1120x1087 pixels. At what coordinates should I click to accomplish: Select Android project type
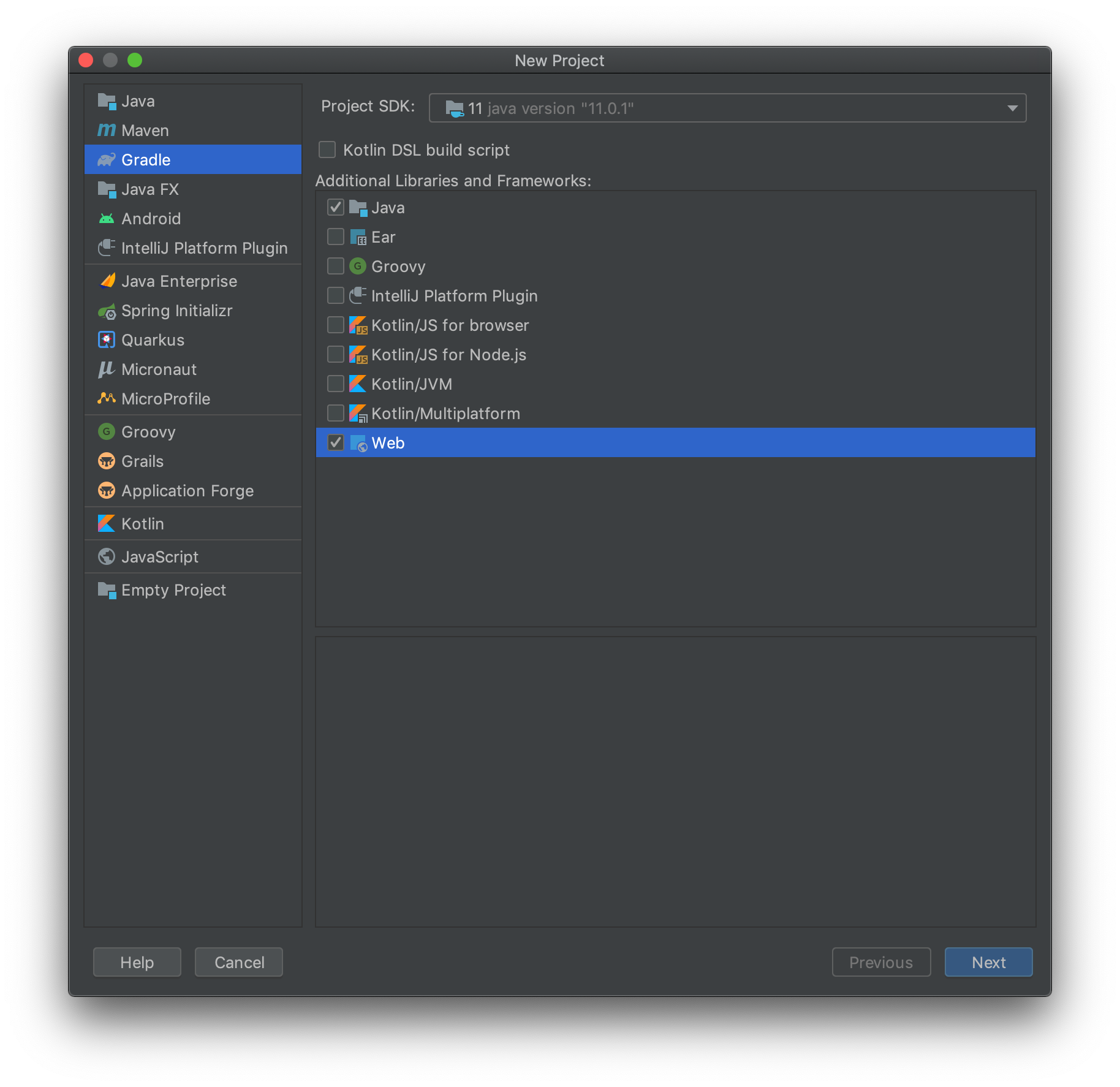[x=193, y=219]
